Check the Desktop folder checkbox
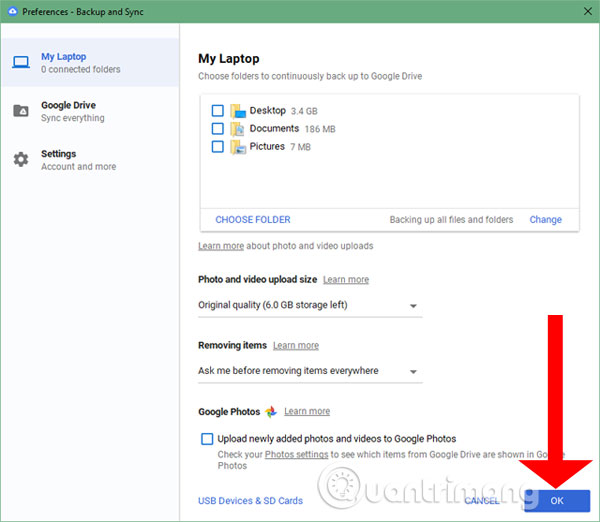 pyautogui.click(x=218, y=111)
